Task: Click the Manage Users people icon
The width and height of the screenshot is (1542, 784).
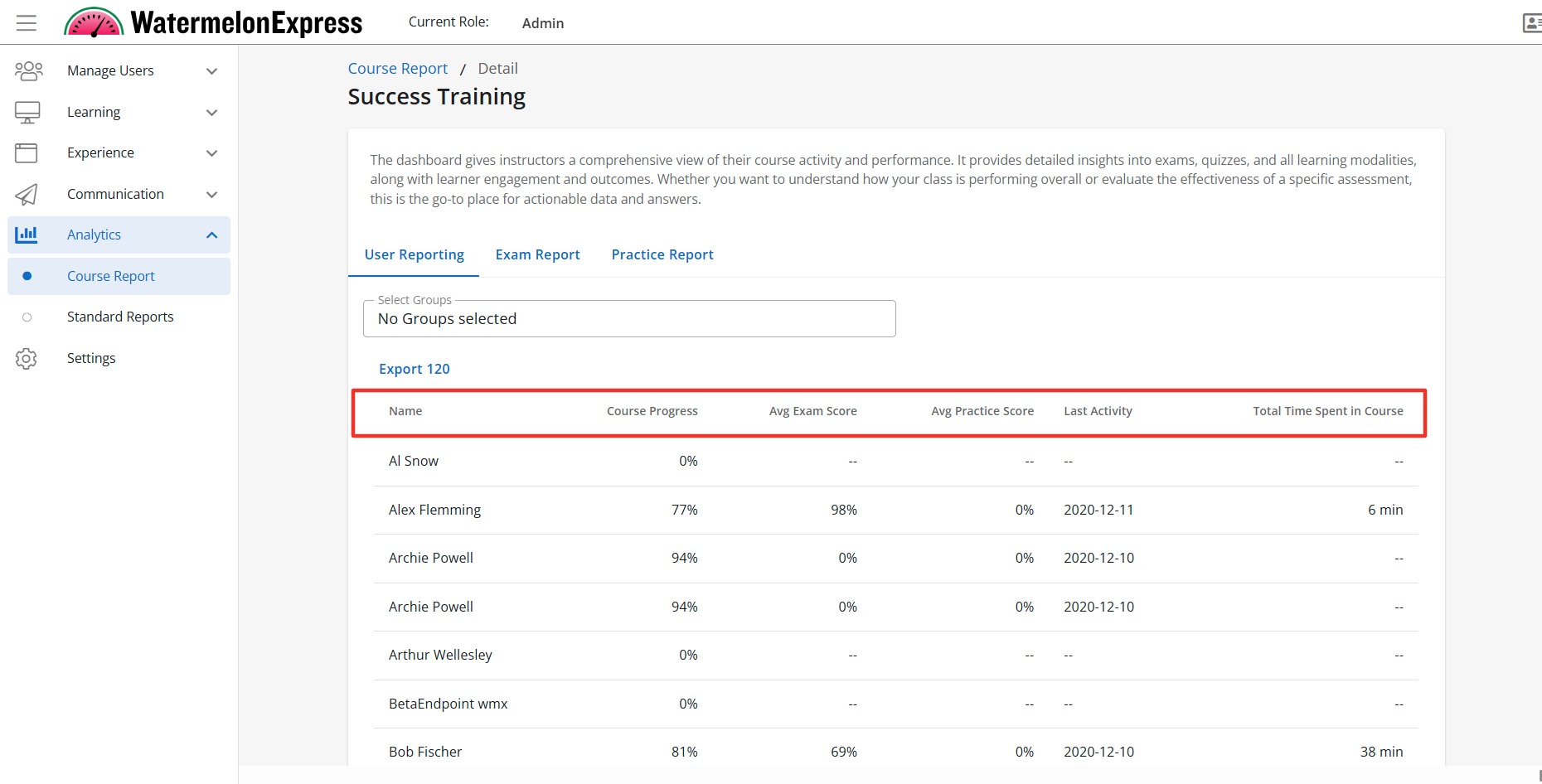Action: coord(28,71)
